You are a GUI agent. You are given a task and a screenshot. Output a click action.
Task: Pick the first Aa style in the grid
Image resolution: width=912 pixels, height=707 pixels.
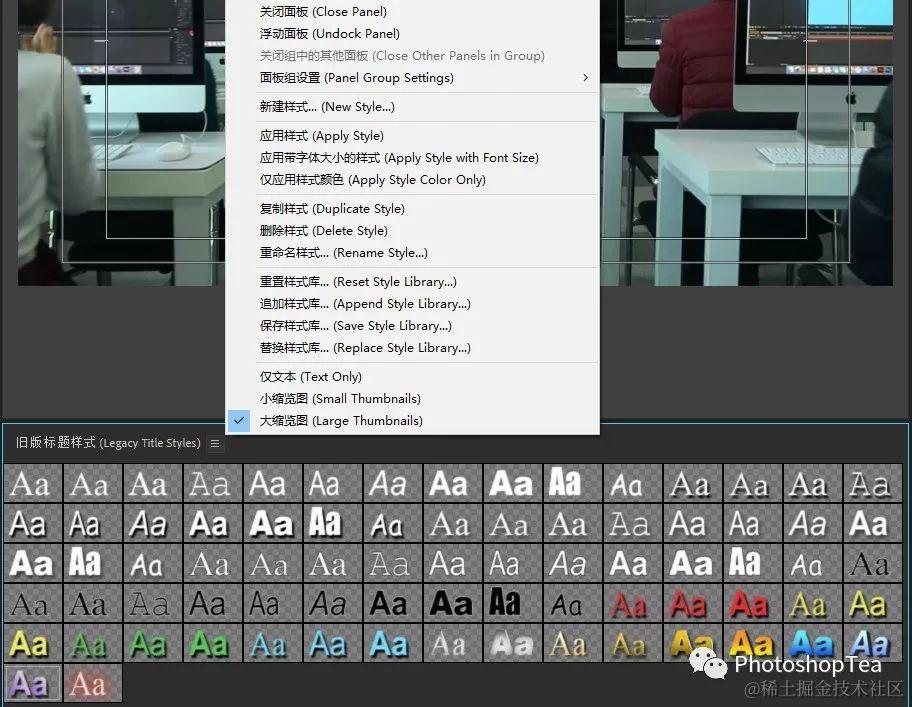(x=33, y=483)
